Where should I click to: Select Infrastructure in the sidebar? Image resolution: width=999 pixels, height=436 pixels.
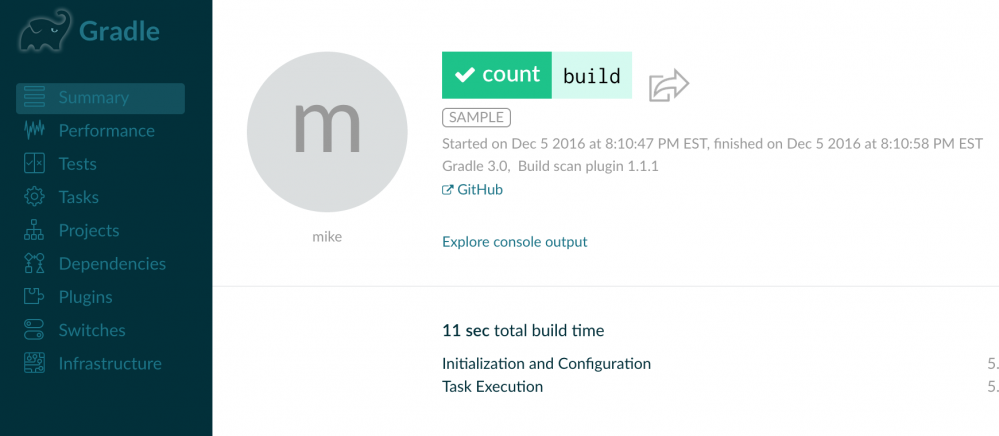pos(110,364)
